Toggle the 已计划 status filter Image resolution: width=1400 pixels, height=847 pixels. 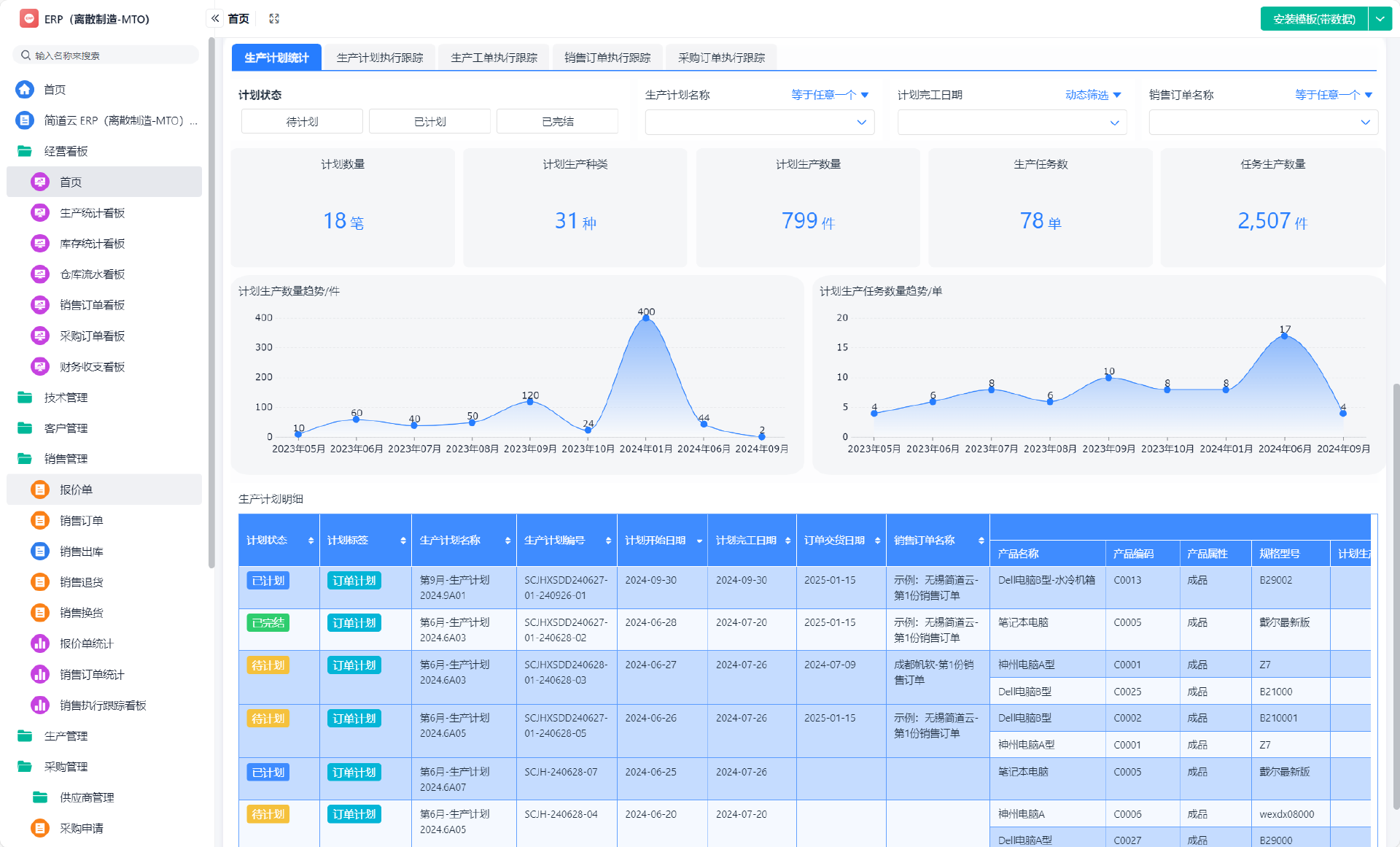[x=429, y=122]
